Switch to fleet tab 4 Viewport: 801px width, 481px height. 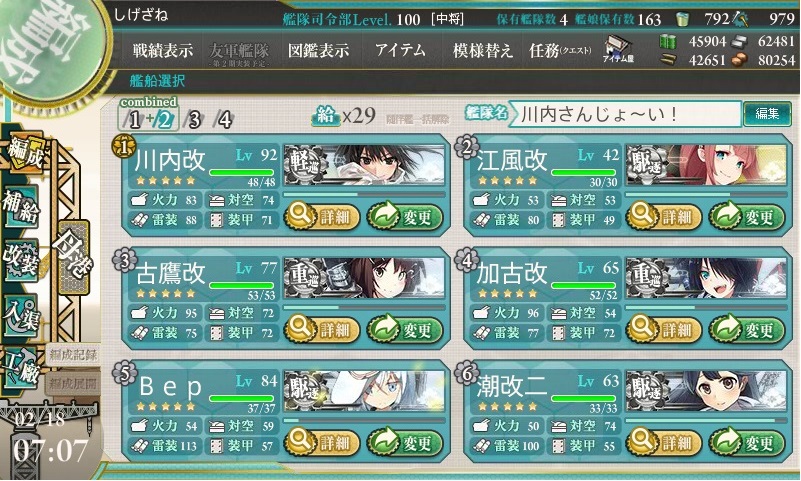click(225, 119)
